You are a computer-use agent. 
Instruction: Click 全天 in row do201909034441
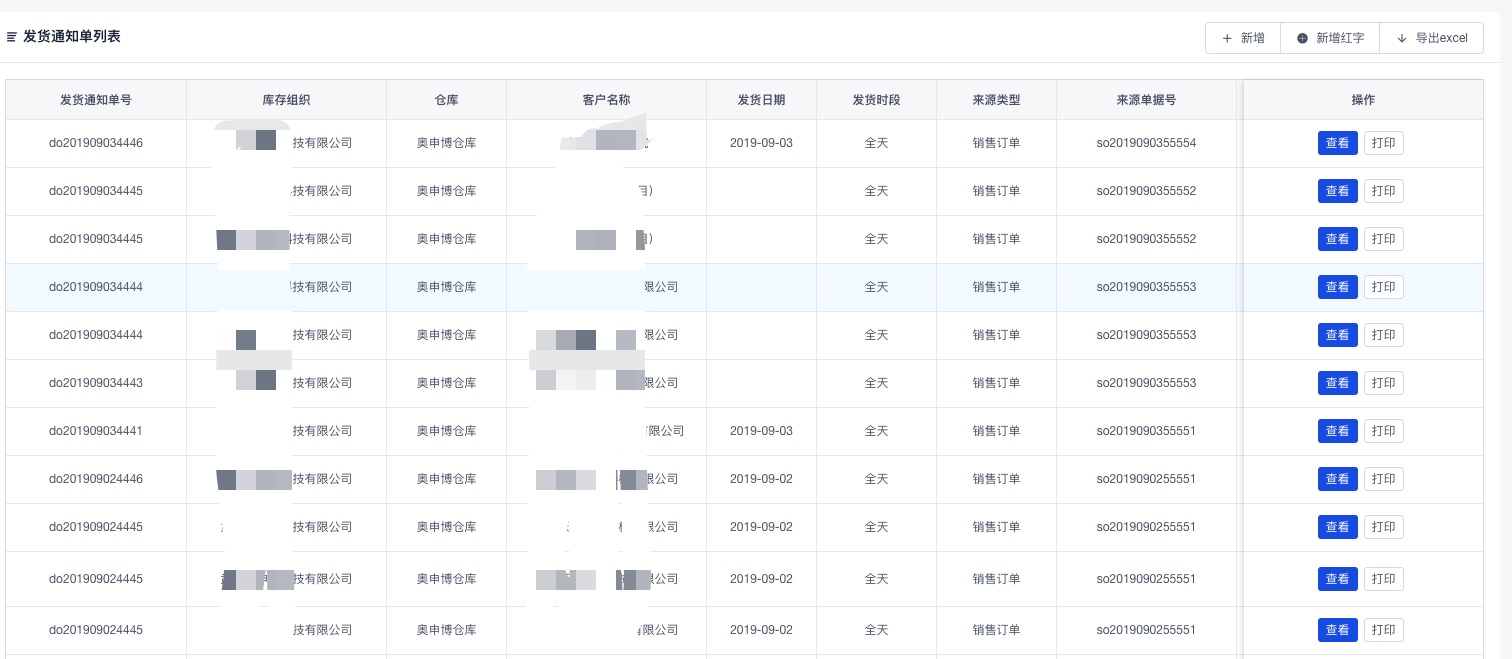876,431
